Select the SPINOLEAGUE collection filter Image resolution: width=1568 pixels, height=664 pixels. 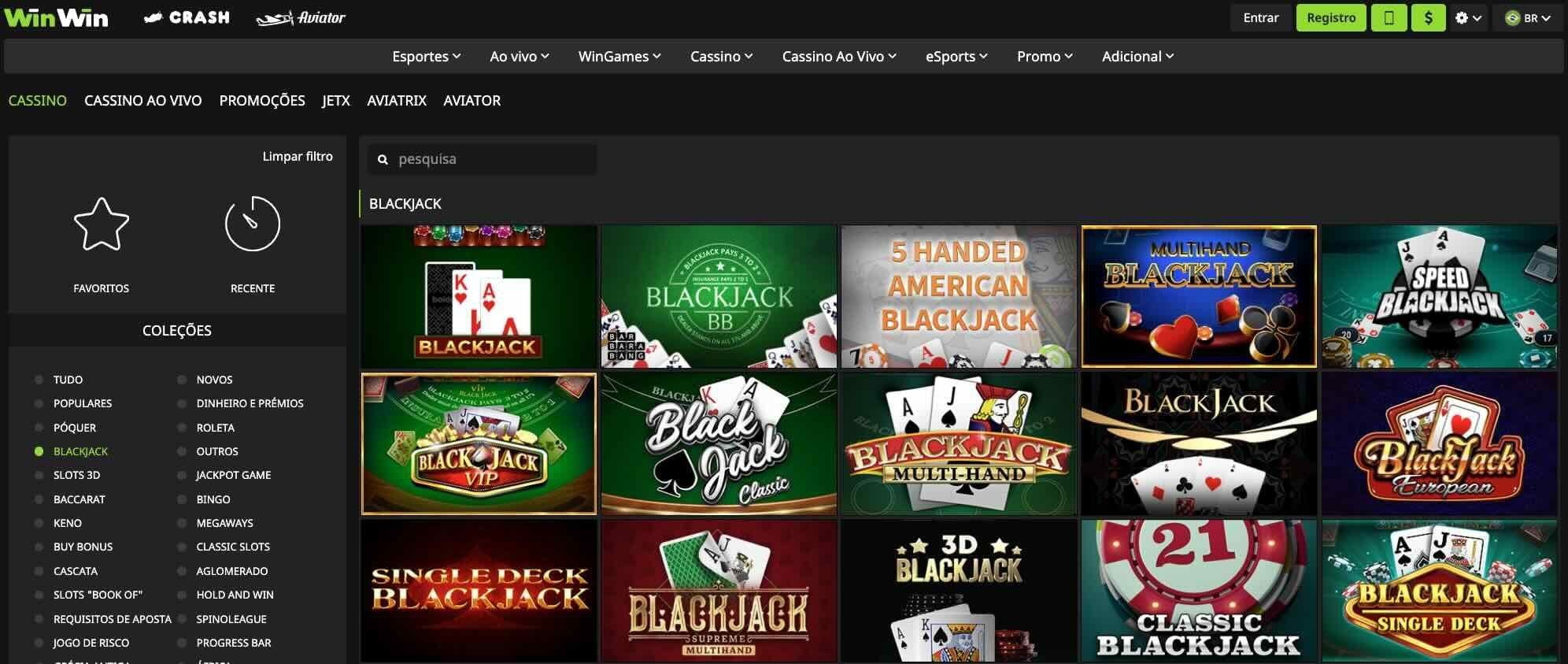(231, 619)
